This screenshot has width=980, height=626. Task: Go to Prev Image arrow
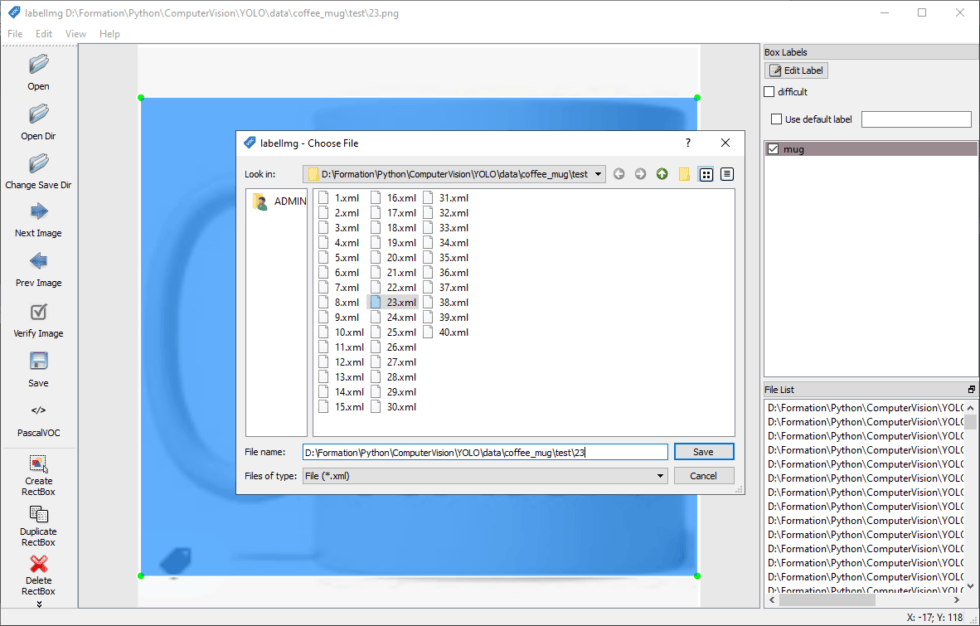[x=38, y=261]
